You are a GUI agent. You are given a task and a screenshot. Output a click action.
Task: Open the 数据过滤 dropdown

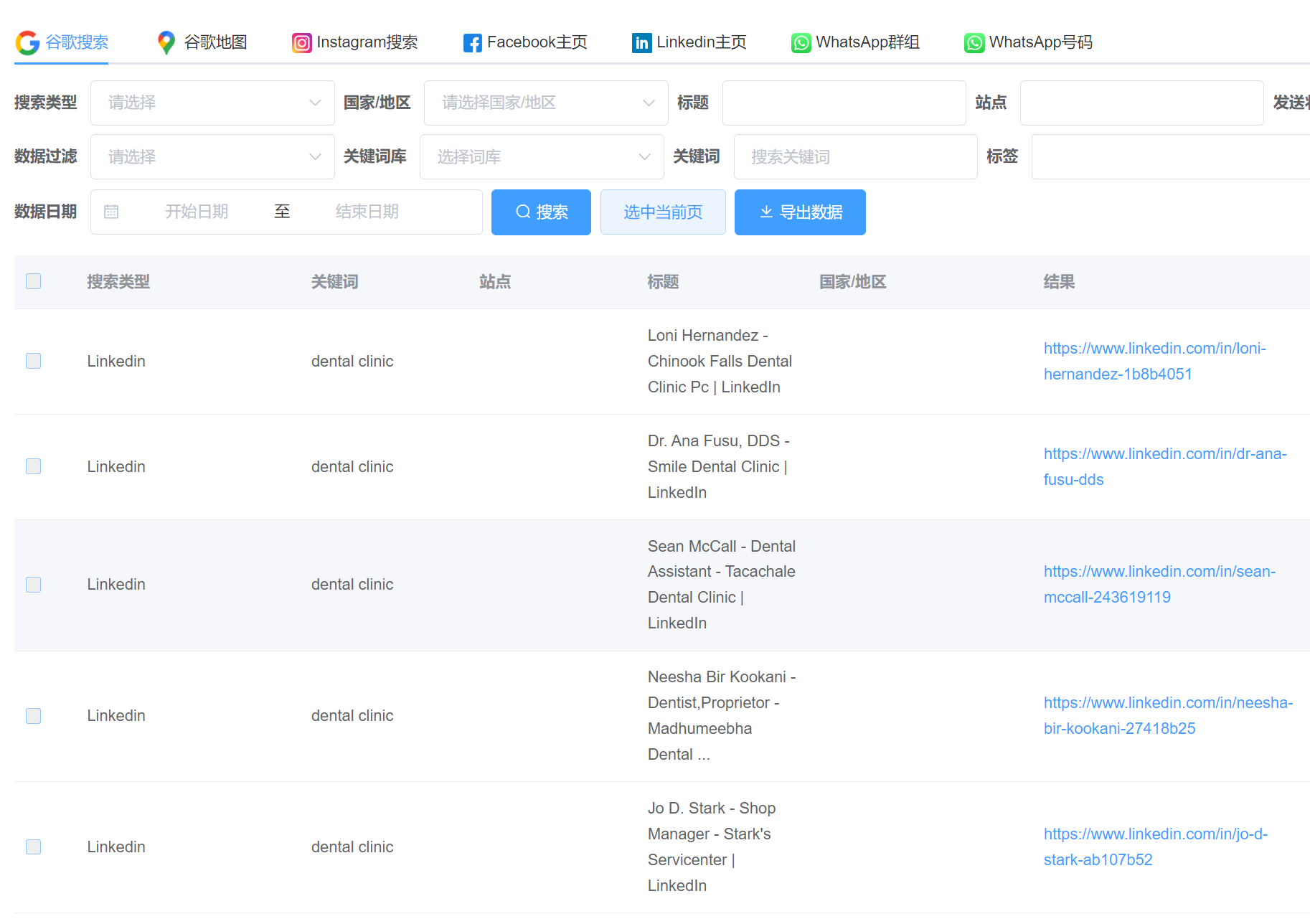click(x=212, y=156)
